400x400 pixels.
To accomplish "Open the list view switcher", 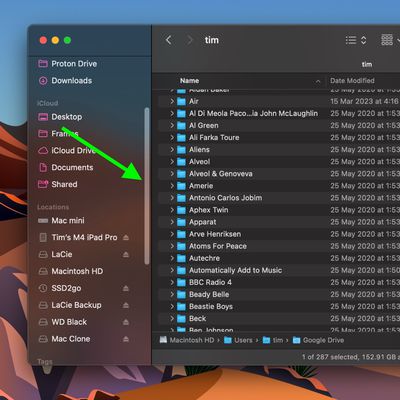I will tap(356, 40).
